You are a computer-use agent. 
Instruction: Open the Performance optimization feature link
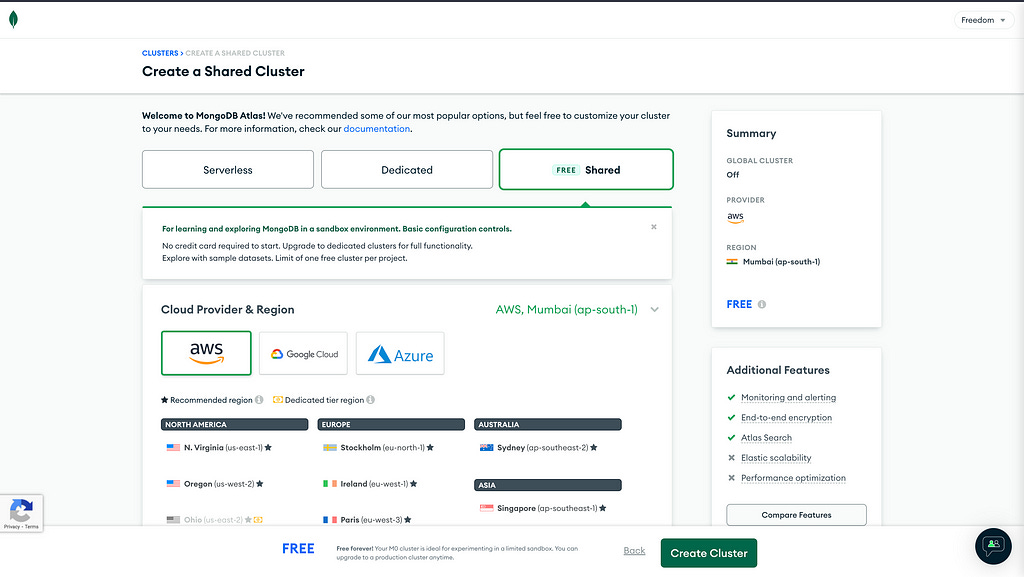pos(793,478)
